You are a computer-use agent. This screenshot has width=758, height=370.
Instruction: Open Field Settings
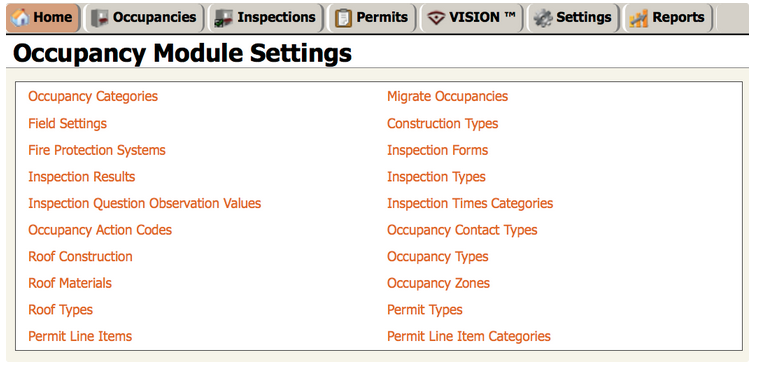(x=67, y=123)
